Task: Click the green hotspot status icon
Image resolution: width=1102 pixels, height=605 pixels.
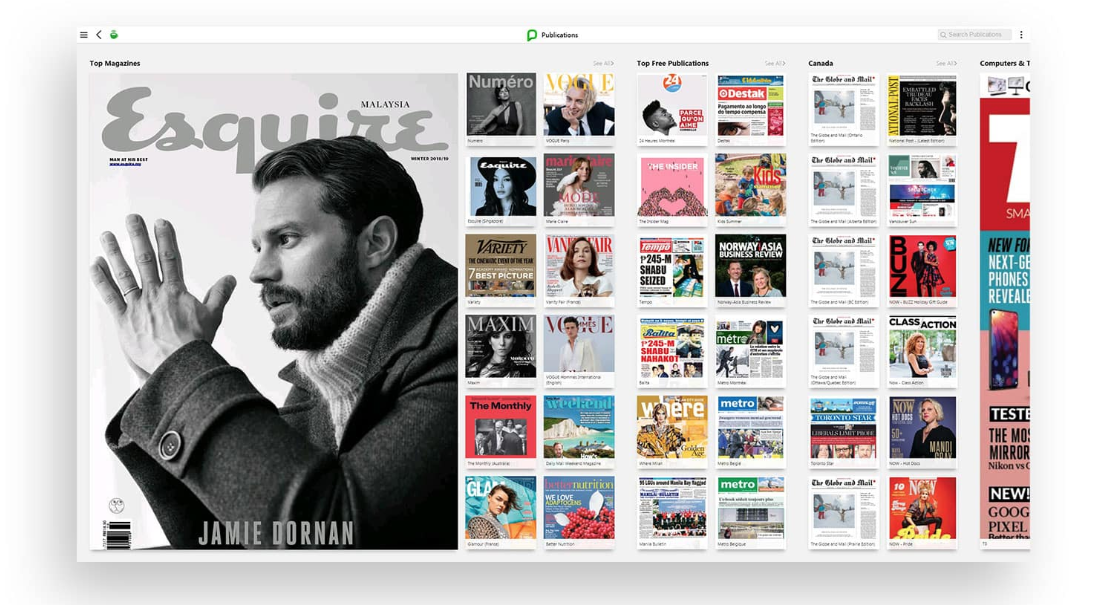Action: coord(112,34)
